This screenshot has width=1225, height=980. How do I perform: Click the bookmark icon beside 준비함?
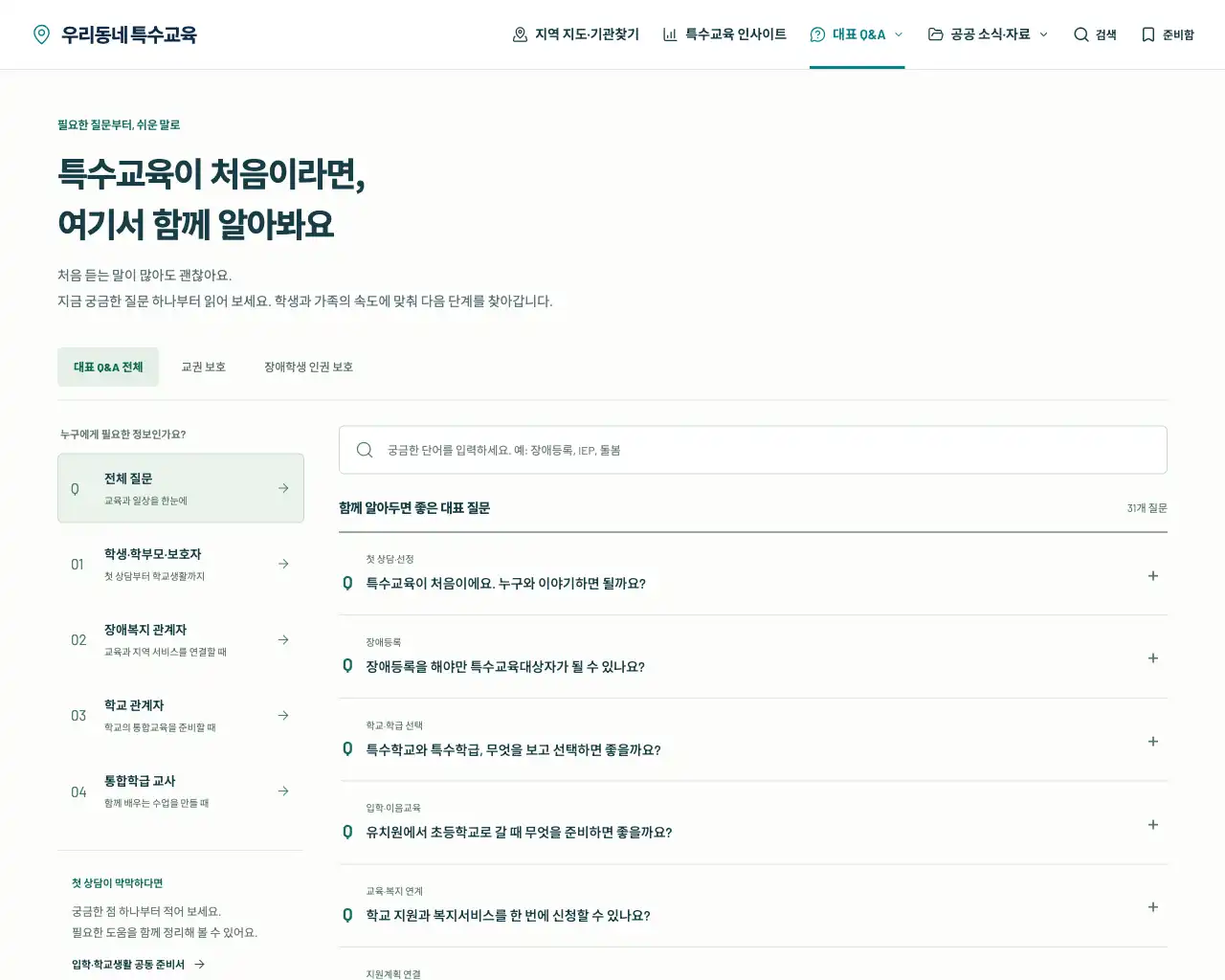coord(1148,34)
